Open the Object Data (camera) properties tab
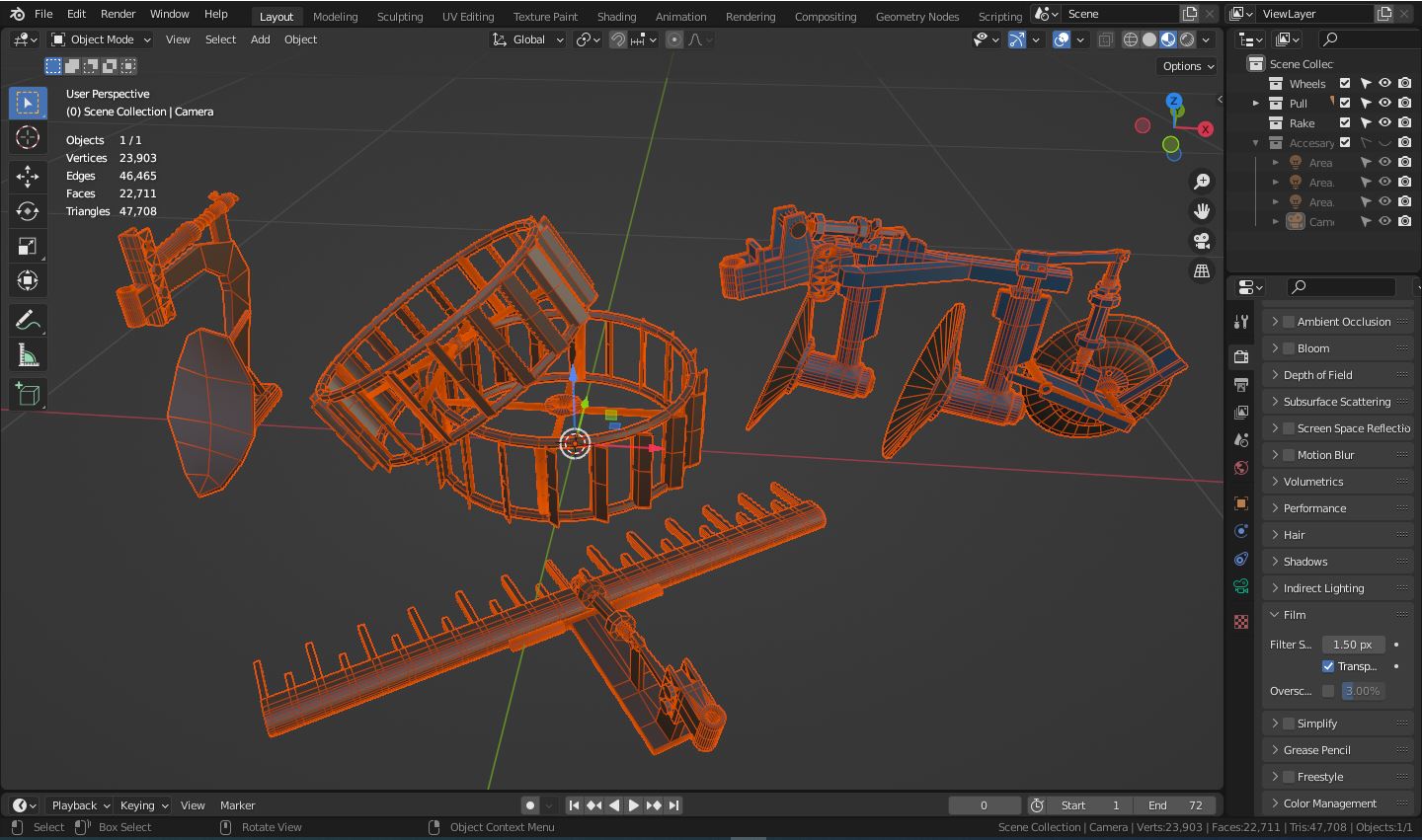 coord(1241,586)
